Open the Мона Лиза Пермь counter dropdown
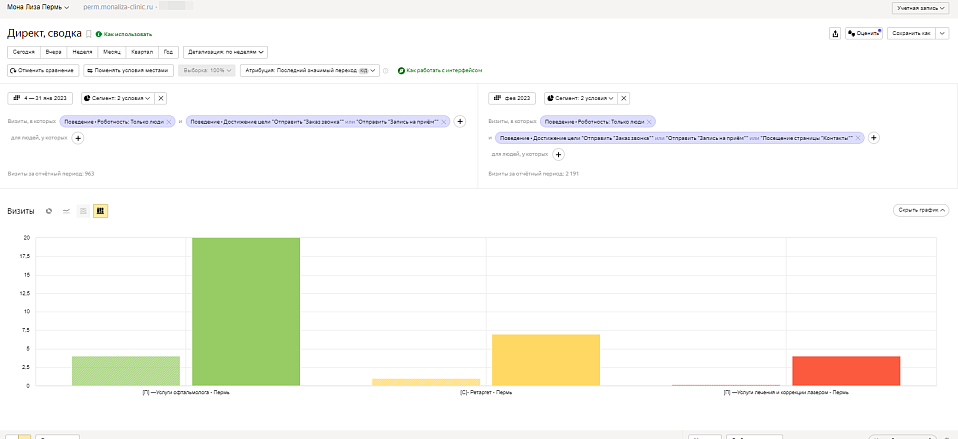958x439 pixels. pyautogui.click(x=38, y=7)
